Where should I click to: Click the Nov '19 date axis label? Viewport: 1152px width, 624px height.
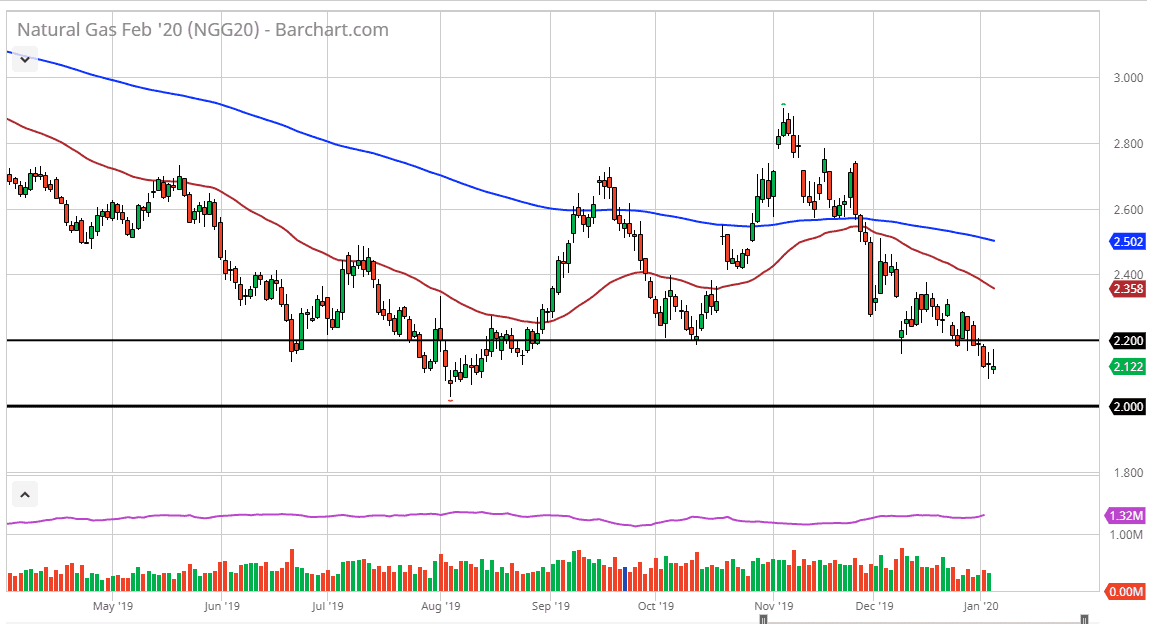pyautogui.click(x=774, y=606)
